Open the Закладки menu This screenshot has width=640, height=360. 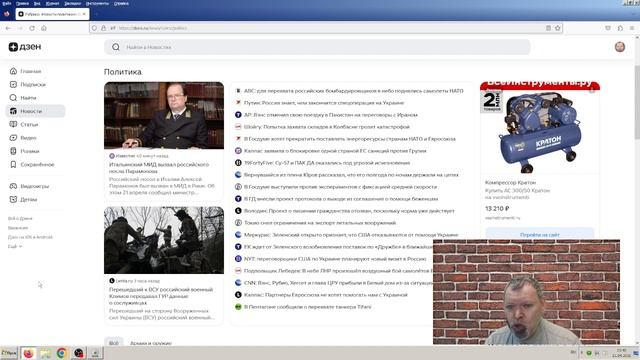pyautogui.click(x=72, y=3)
